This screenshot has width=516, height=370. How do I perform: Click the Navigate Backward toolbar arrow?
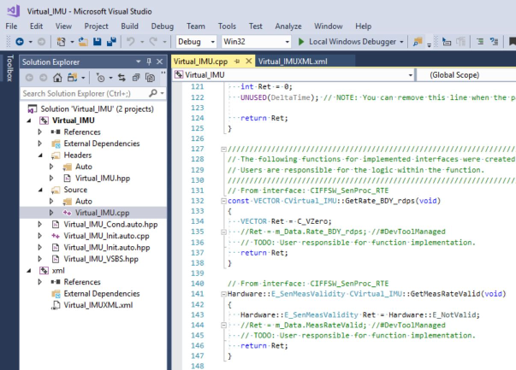point(20,42)
